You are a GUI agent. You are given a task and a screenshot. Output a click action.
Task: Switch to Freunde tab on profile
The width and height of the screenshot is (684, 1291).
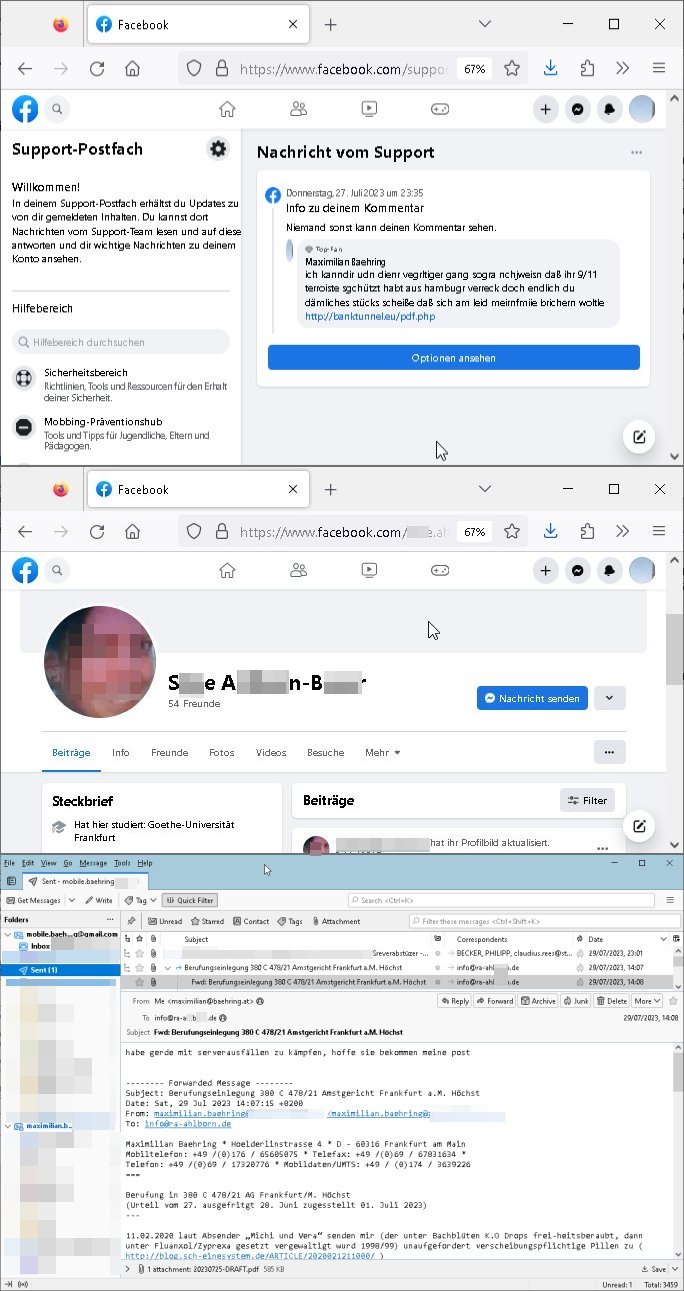[x=169, y=752]
